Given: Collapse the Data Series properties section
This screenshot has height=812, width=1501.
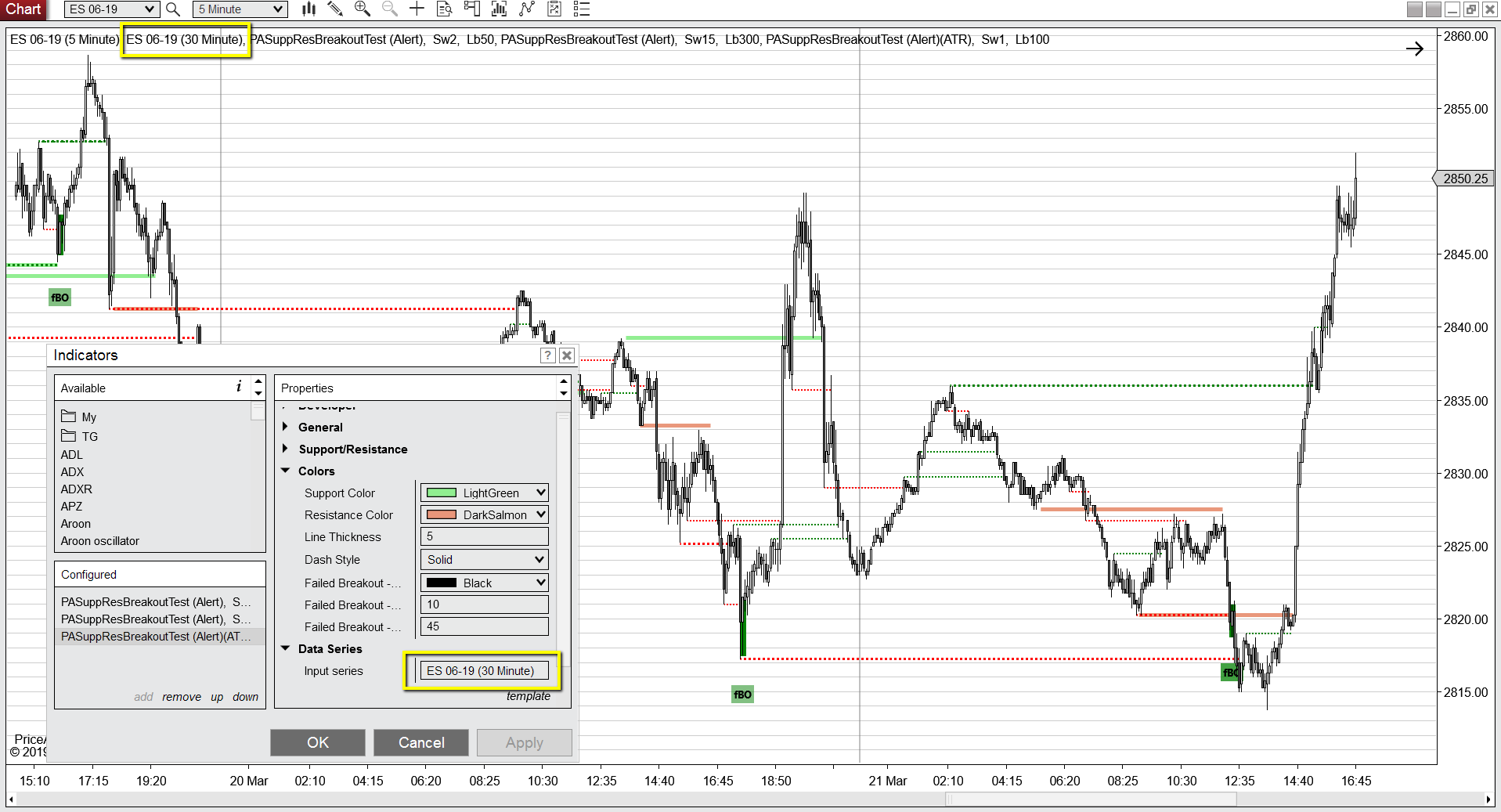Looking at the screenshot, I should [285, 648].
